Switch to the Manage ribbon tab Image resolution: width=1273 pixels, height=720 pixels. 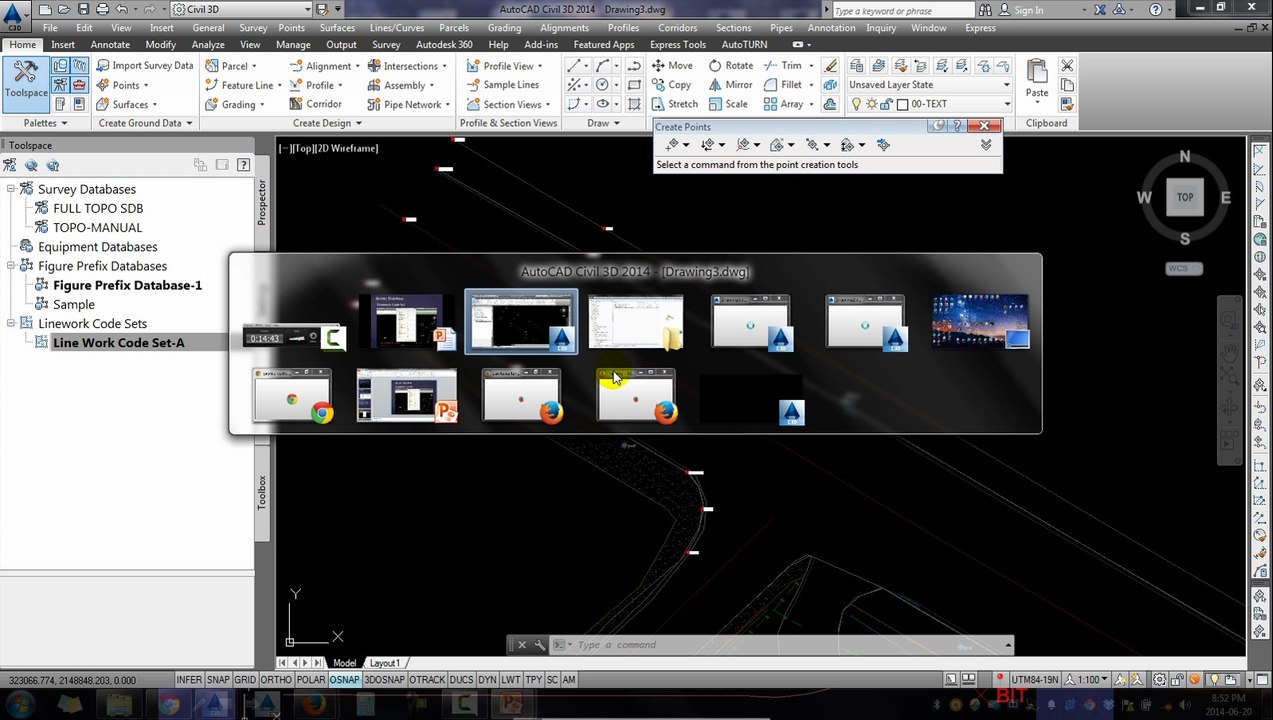pyautogui.click(x=293, y=45)
